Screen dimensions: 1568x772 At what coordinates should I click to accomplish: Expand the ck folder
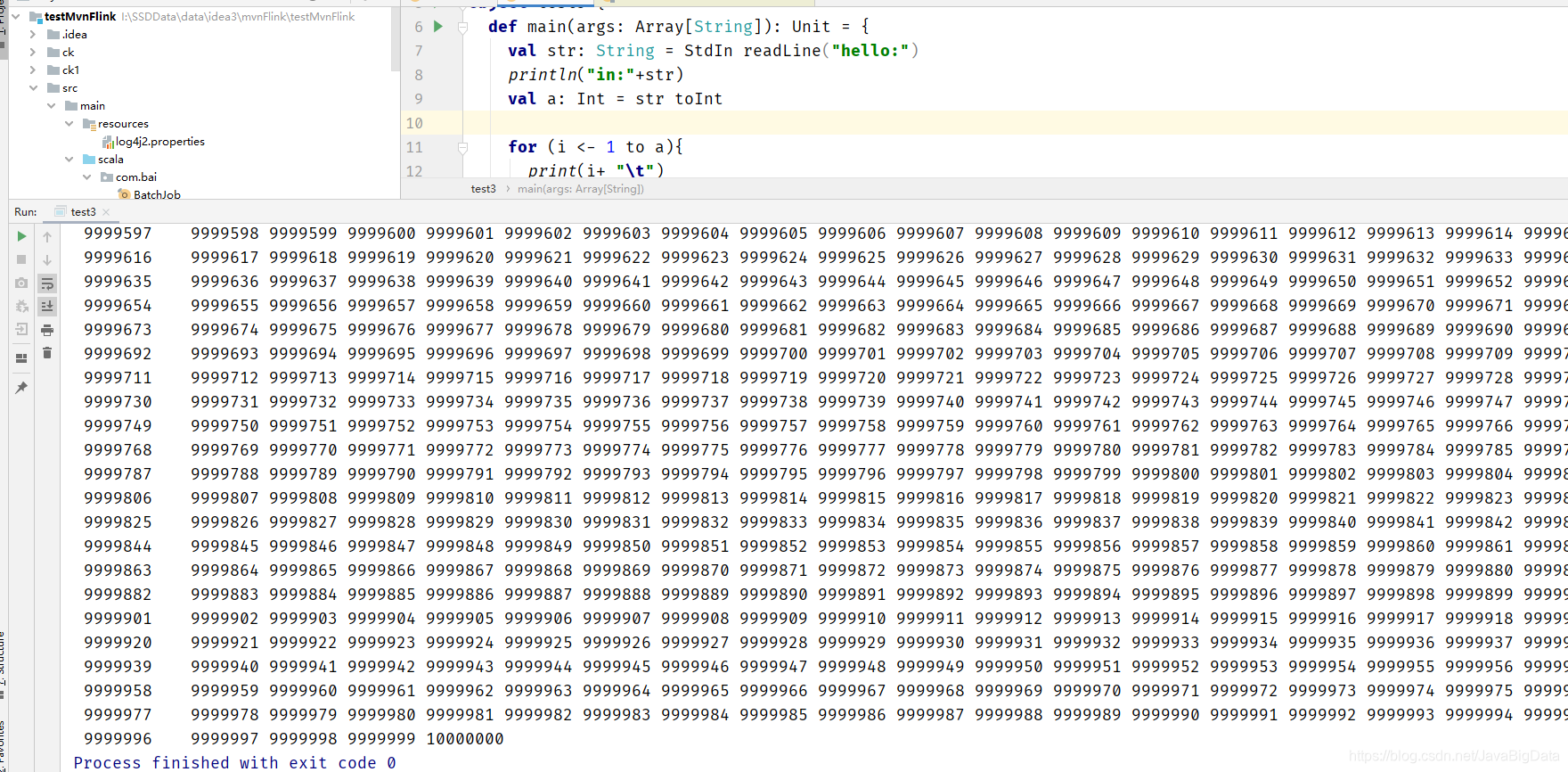pyautogui.click(x=33, y=53)
